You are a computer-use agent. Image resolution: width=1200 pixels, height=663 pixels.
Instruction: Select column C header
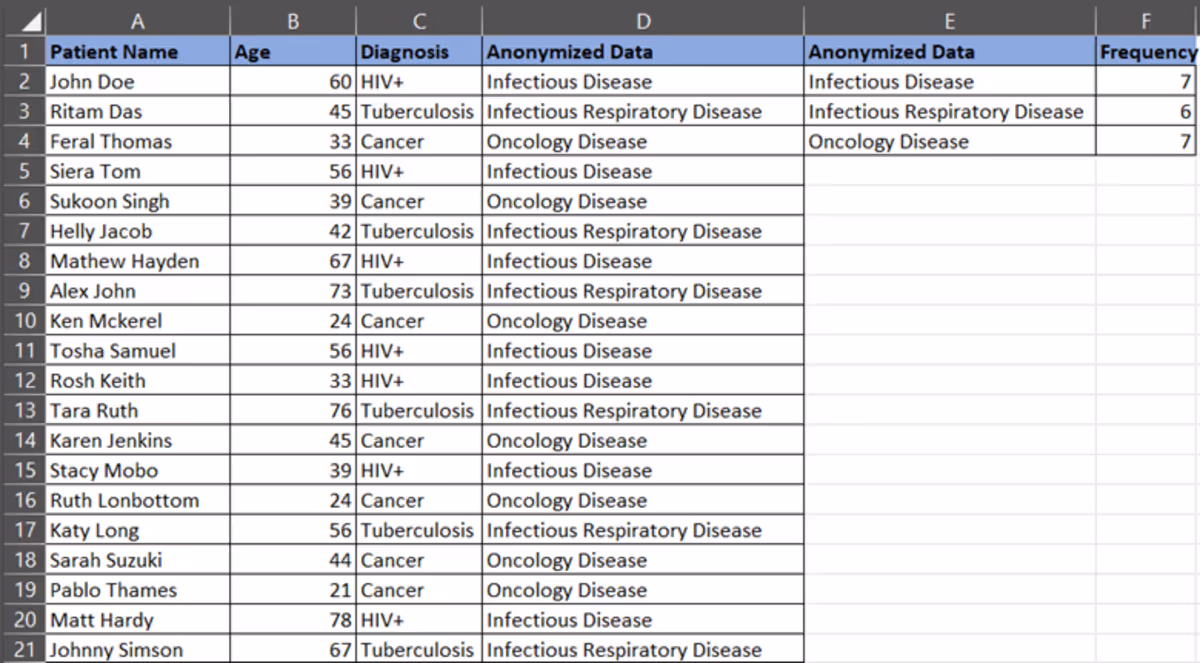419,20
